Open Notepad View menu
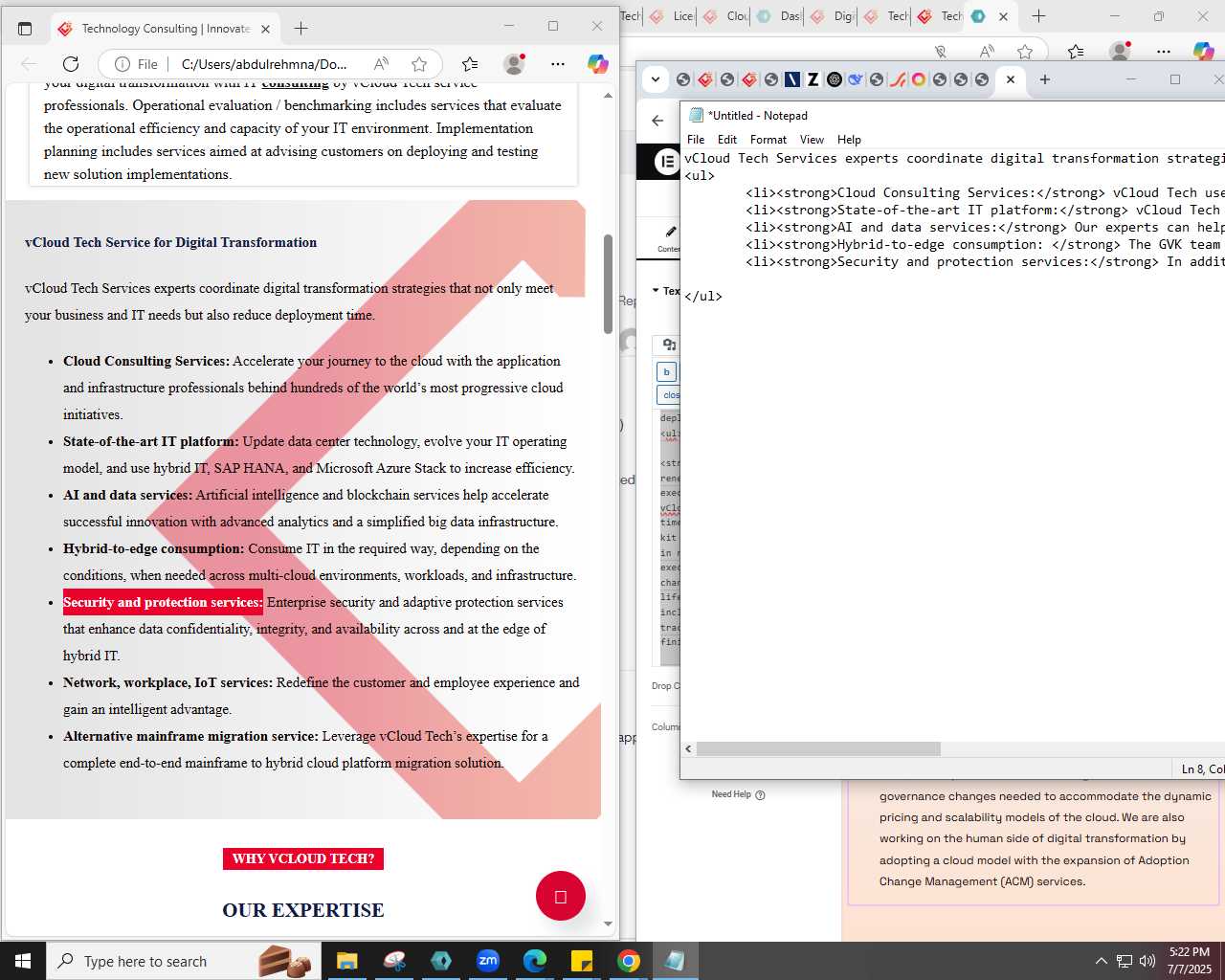The width and height of the screenshot is (1225, 980). click(x=812, y=140)
